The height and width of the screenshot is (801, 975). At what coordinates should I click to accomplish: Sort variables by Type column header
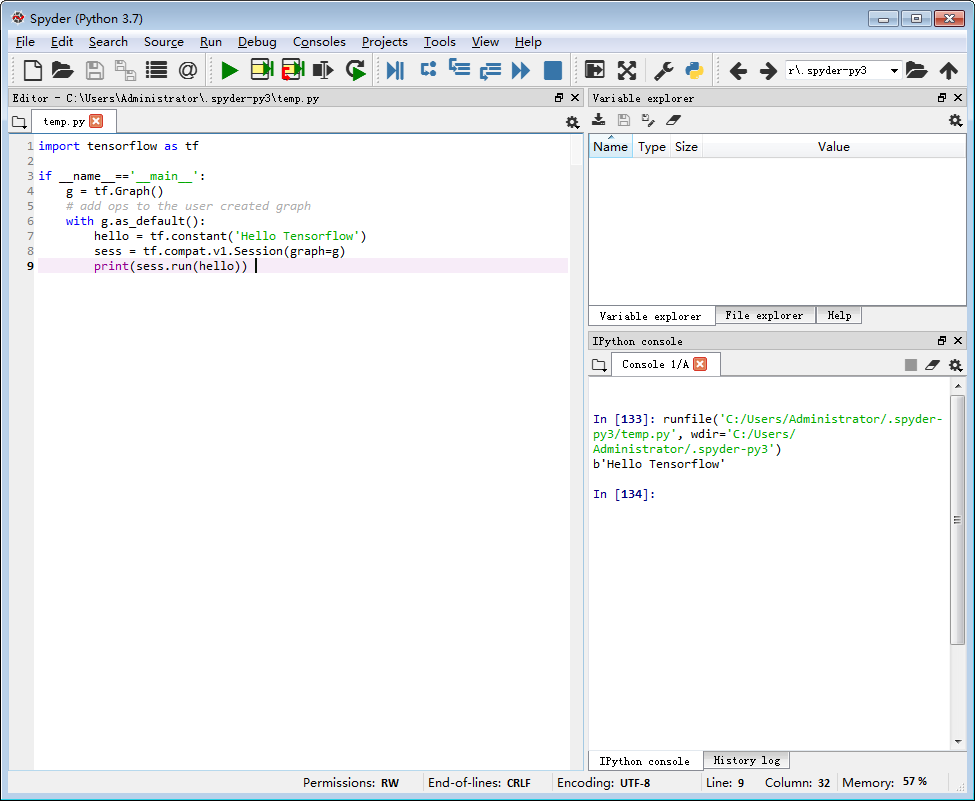[652, 147]
